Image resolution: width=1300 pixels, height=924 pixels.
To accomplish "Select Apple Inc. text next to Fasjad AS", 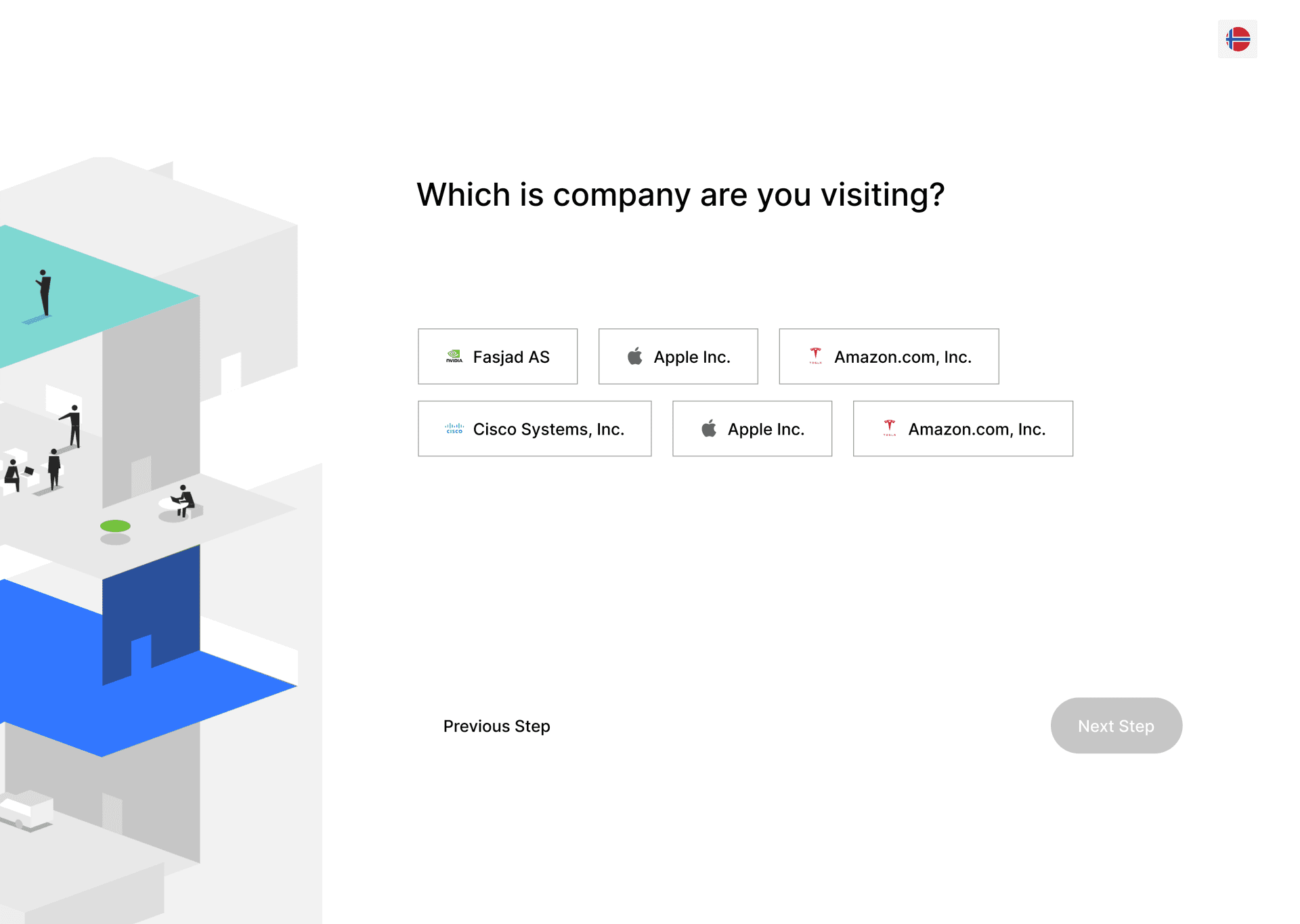I will point(692,357).
